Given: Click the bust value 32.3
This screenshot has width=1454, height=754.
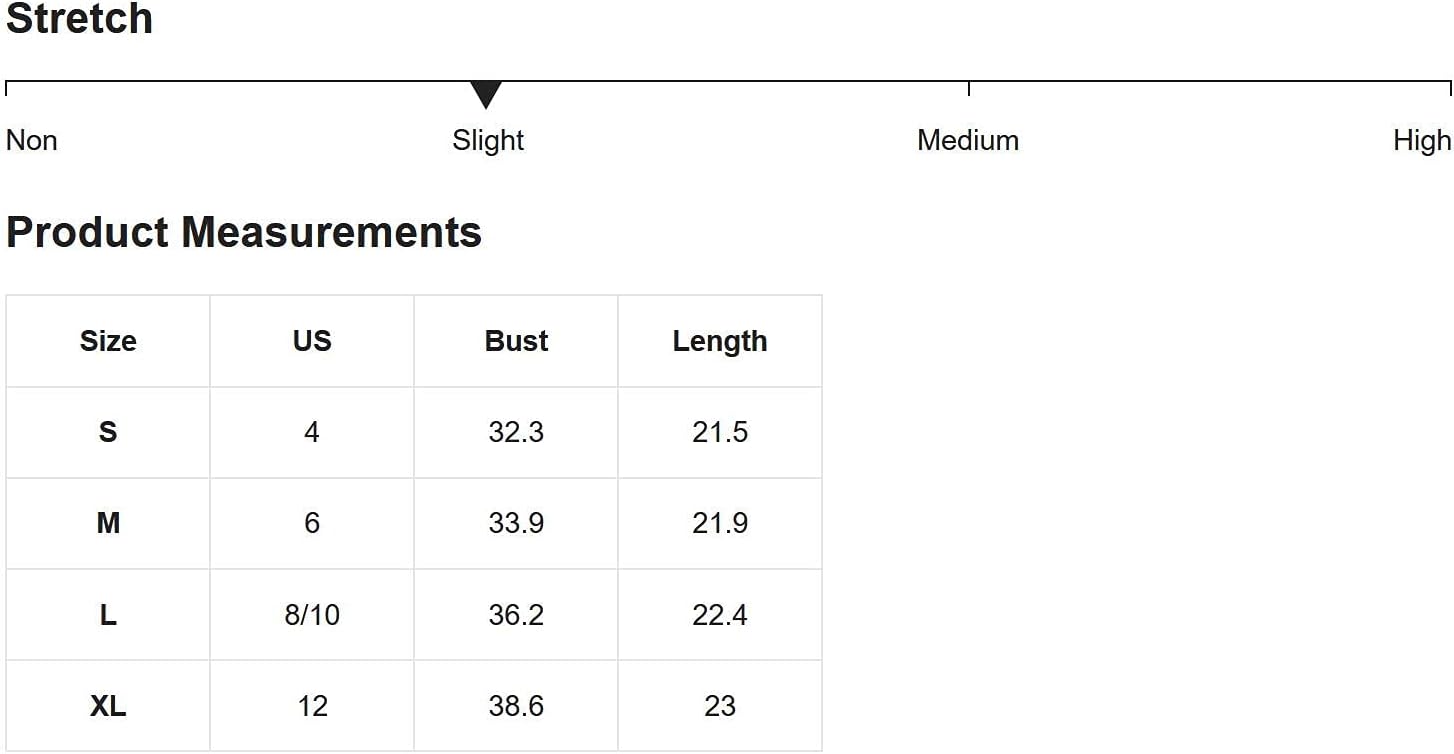Looking at the screenshot, I should pyautogui.click(x=516, y=432).
